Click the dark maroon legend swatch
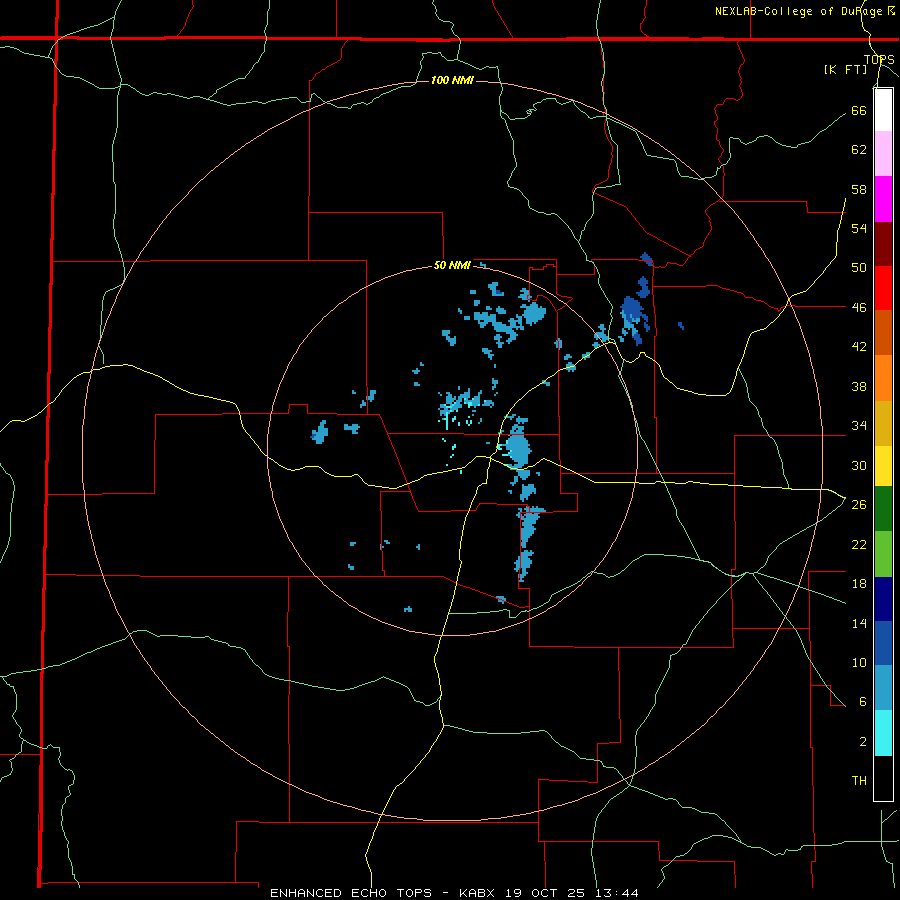This screenshot has height=900, width=900. click(883, 244)
